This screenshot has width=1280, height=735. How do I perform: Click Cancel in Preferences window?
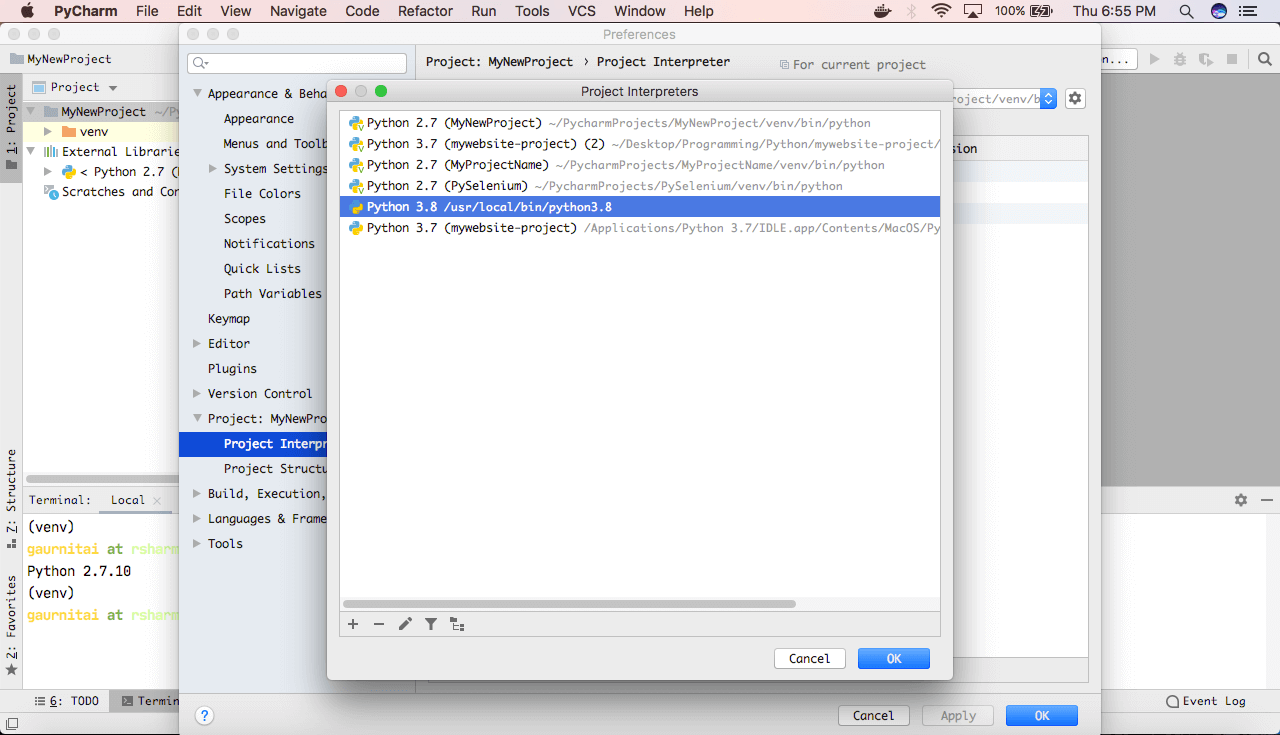[x=873, y=715]
